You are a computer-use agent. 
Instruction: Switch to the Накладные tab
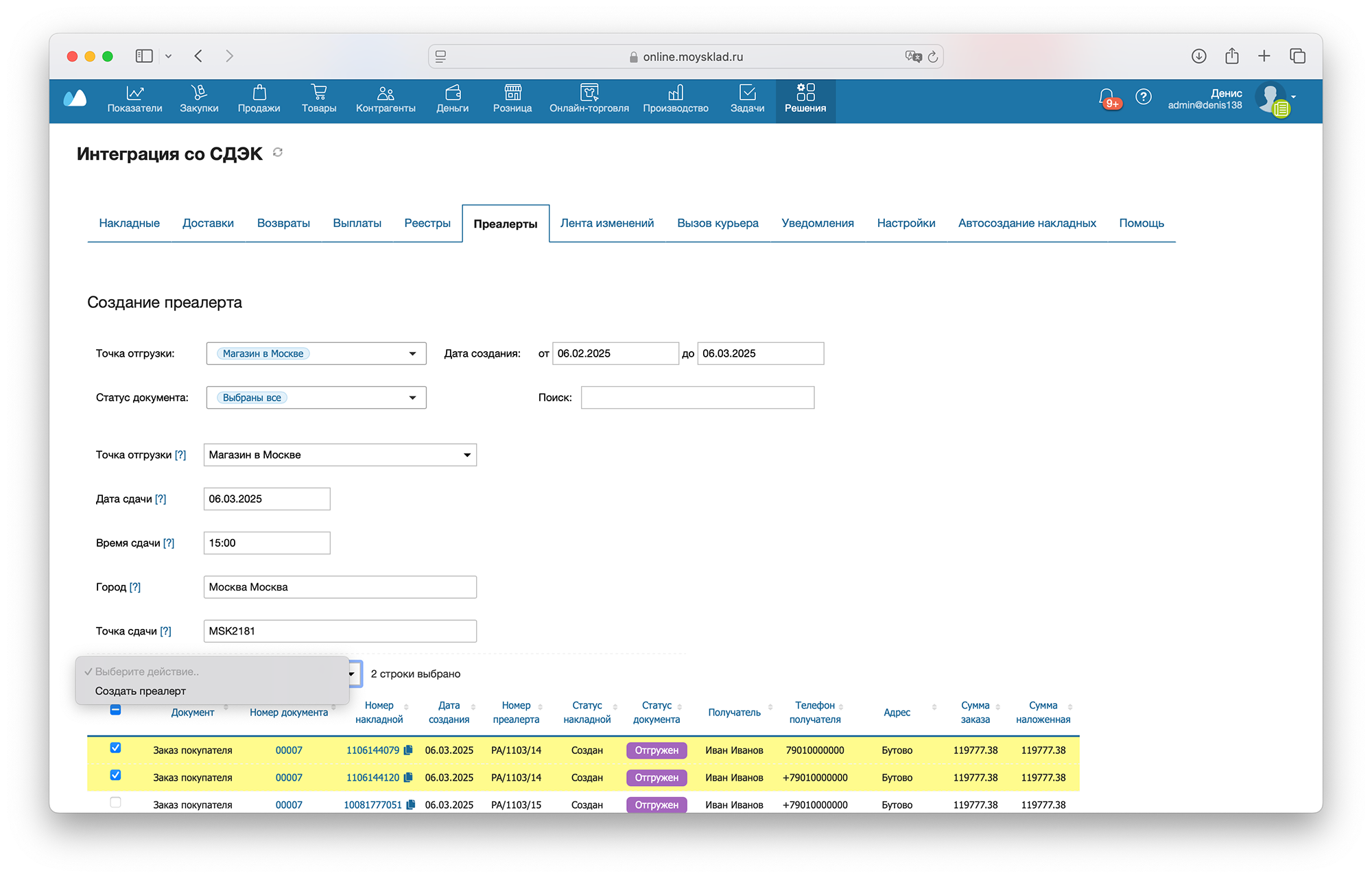(x=129, y=223)
